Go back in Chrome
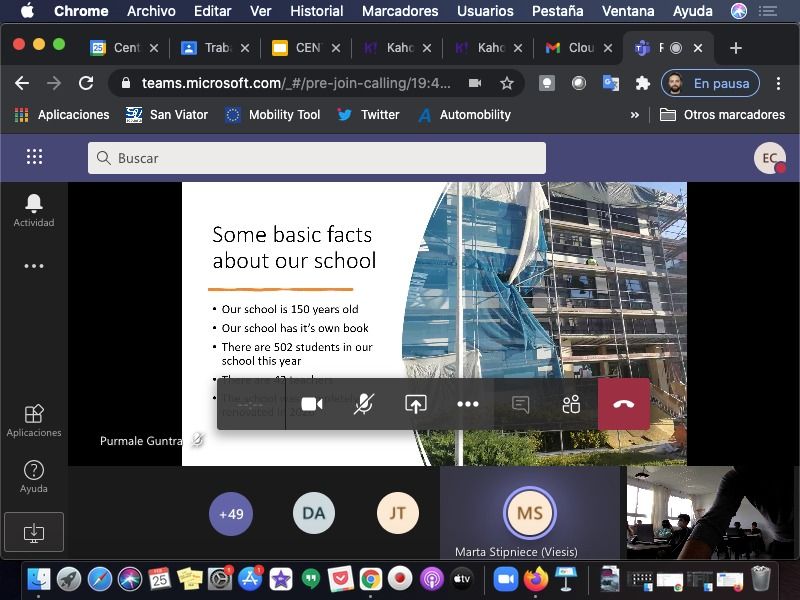This screenshot has width=800, height=600. (22, 83)
